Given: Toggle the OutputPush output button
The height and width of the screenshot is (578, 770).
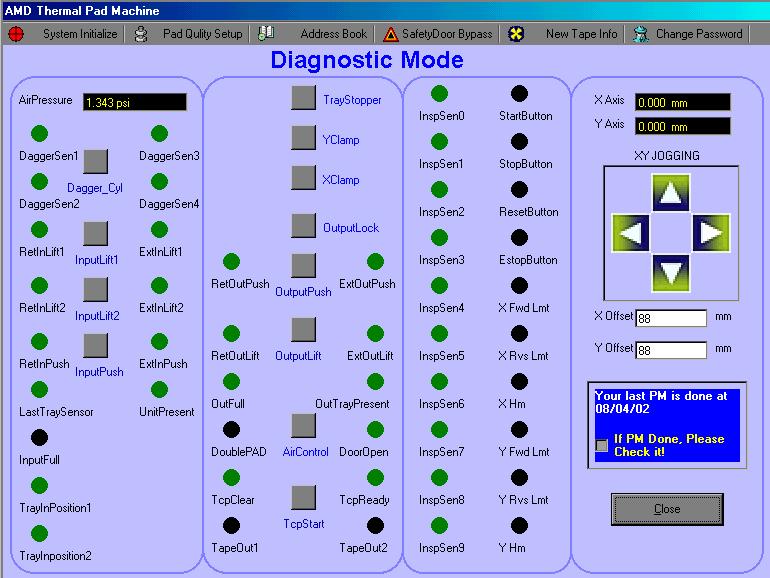Looking at the screenshot, I should point(303,266).
